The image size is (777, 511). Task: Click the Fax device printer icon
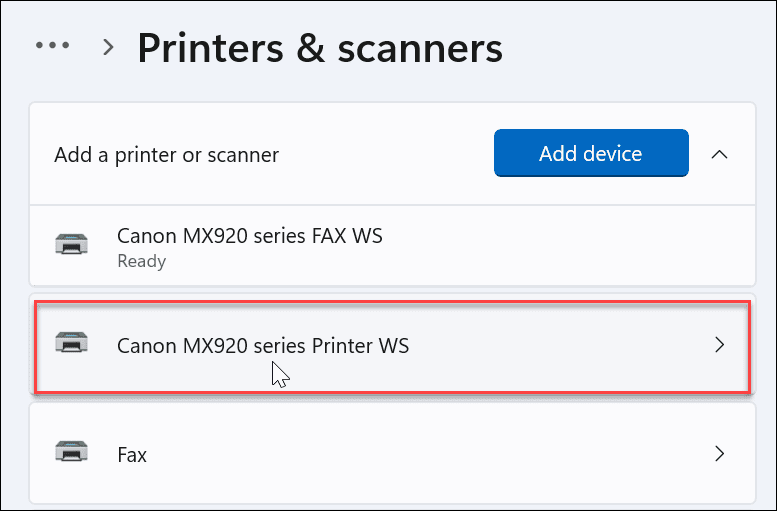pos(71,453)
